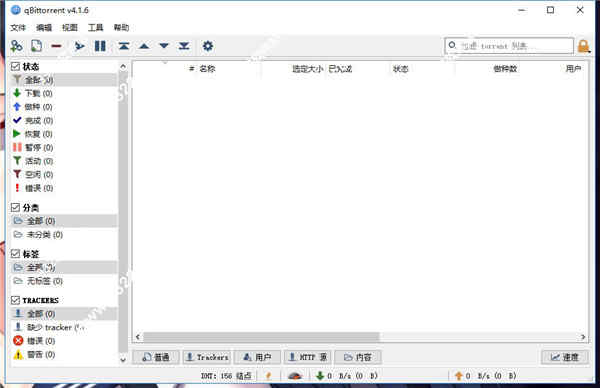
Task: Open options via the gear icon
Action: [x=208, y=46]
